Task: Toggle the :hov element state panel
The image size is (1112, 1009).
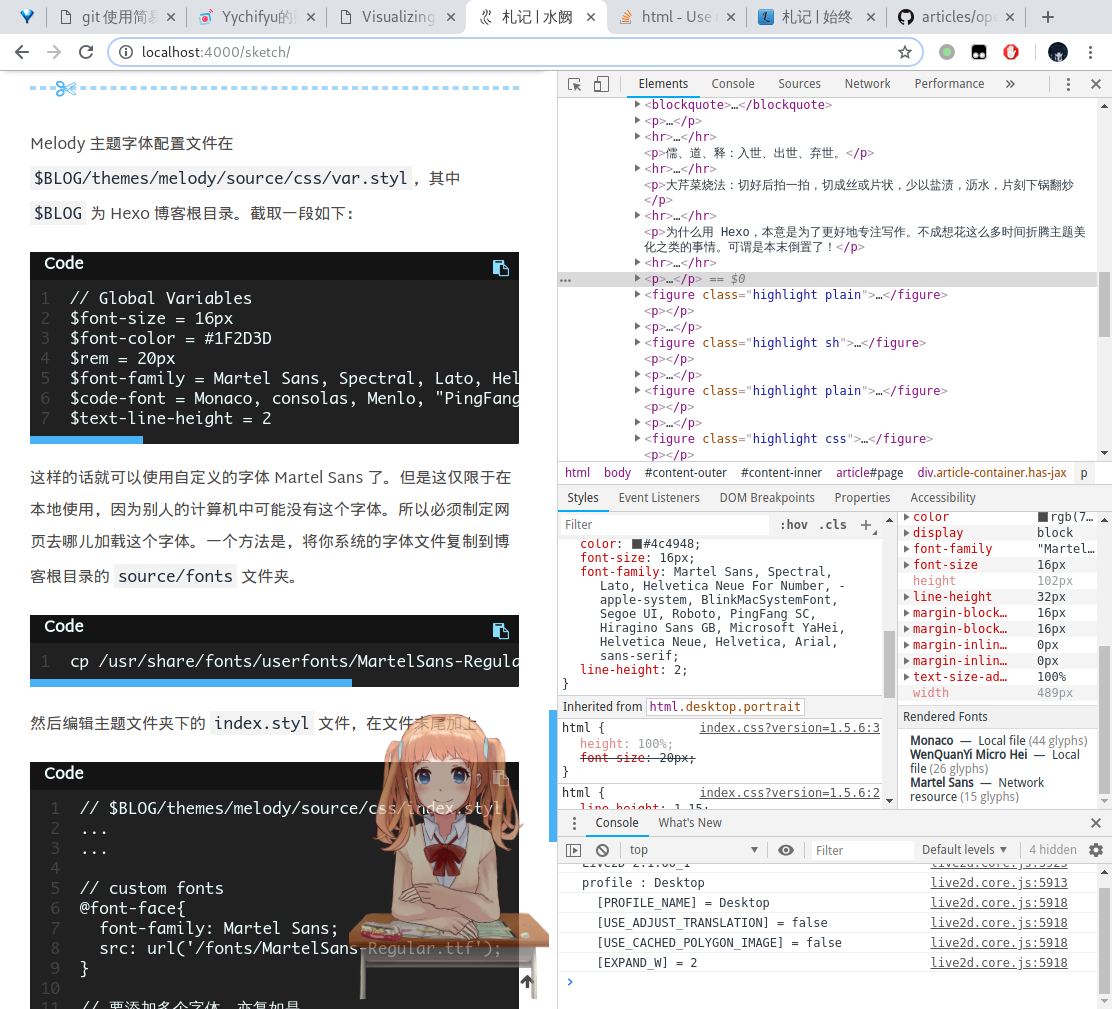Action: pyautogui.click(x=794, y=525)
